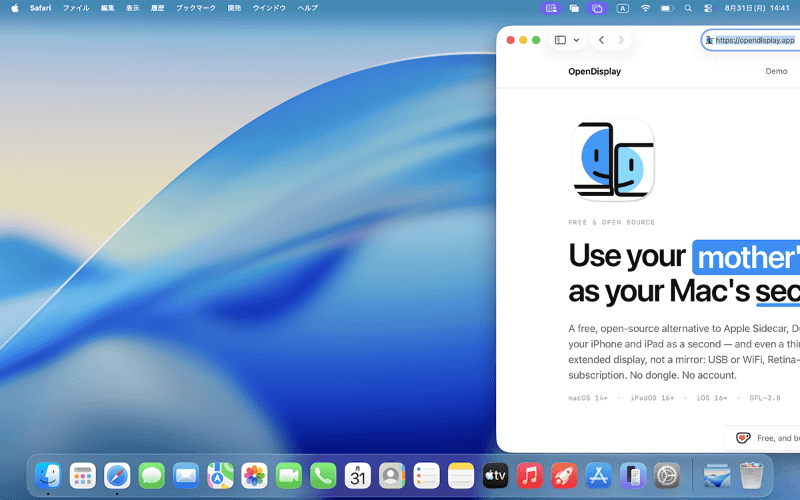800x500 pixels.
Task: Open Music app in Dock
Action: (530, 476)
